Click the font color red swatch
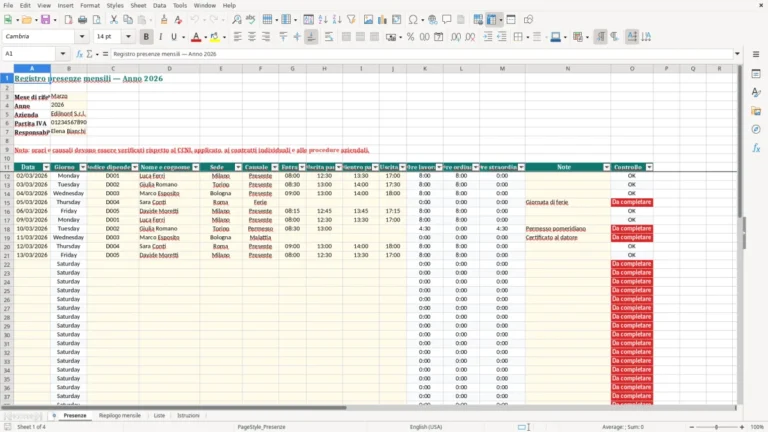The width and height of the screenshot is (768, 432). 196,37
